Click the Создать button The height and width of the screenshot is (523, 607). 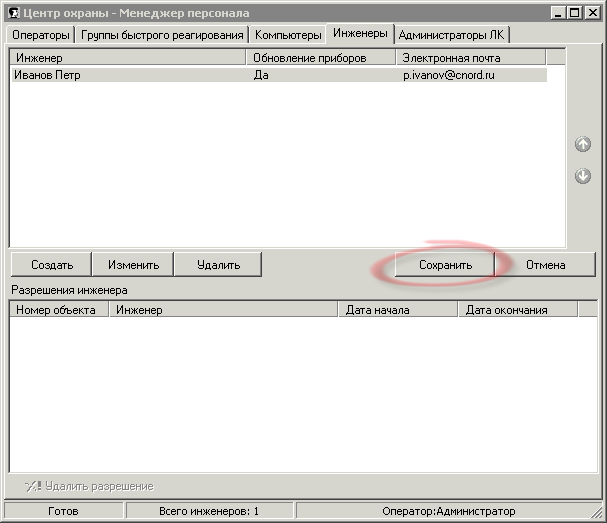pos(52,265)
